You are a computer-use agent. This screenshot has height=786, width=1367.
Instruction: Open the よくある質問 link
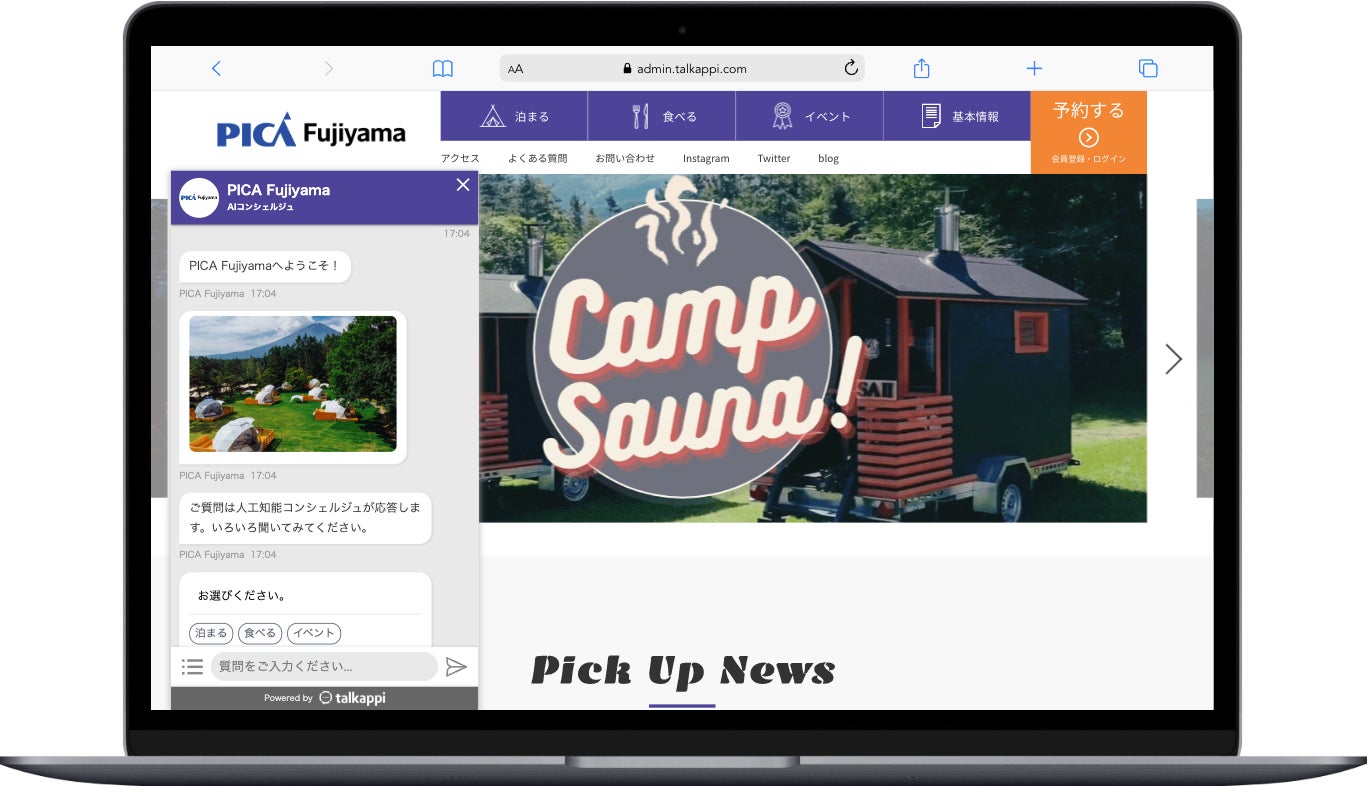point(537,158)
